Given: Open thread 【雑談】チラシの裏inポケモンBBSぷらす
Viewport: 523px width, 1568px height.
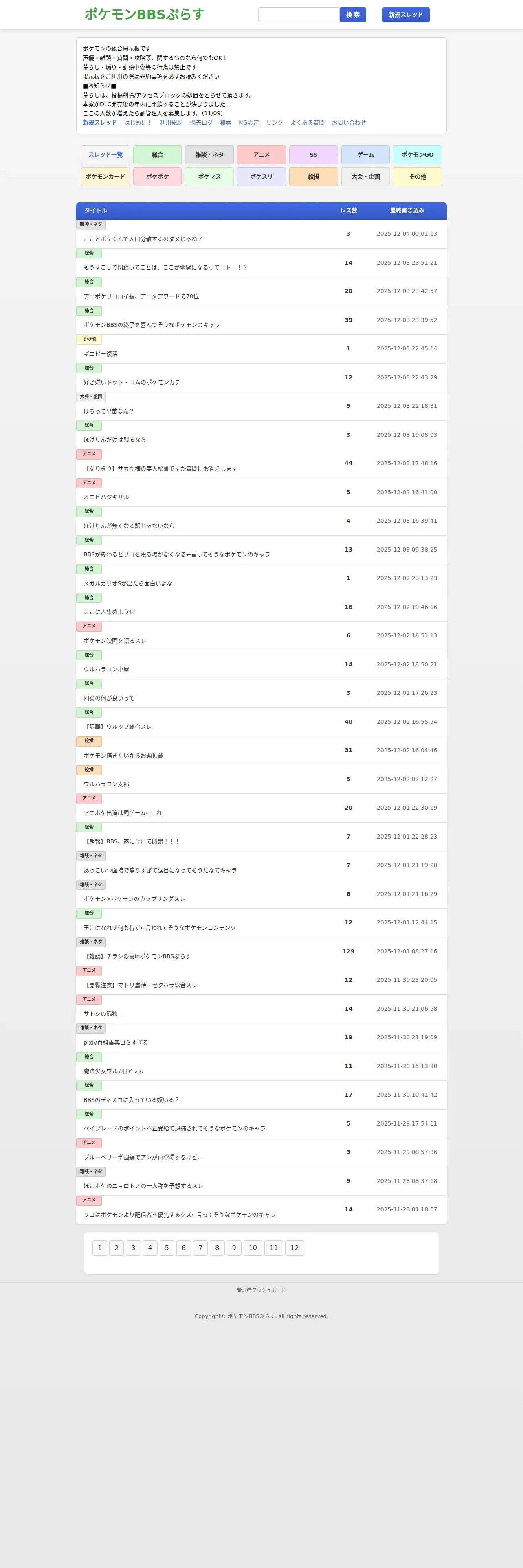Looking at the screenshot, I should tap(137, 956).
